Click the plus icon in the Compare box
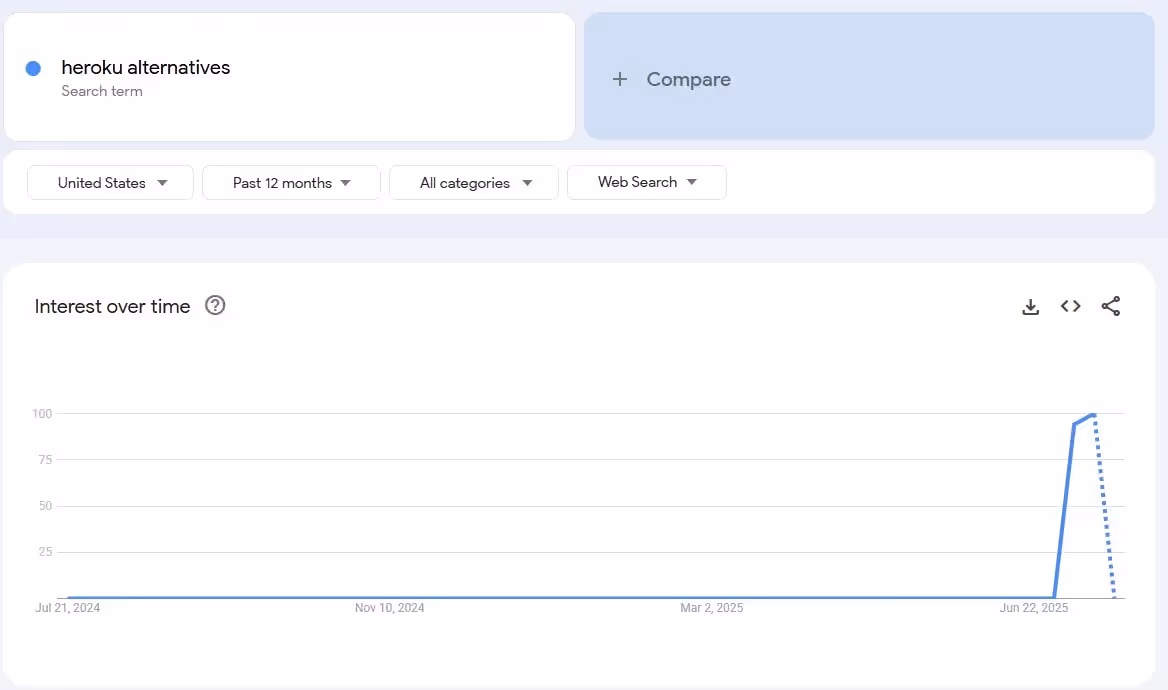 pyautogui.click(x=620, y=78)
